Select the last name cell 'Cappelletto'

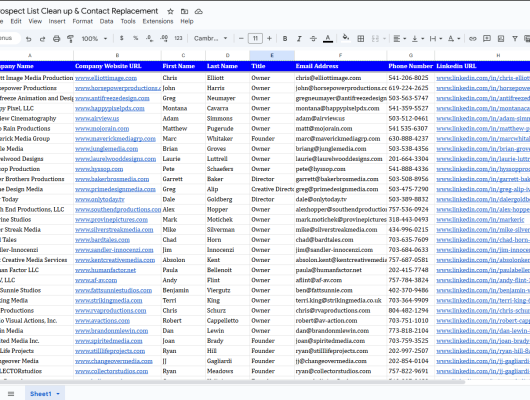[227, 321]
